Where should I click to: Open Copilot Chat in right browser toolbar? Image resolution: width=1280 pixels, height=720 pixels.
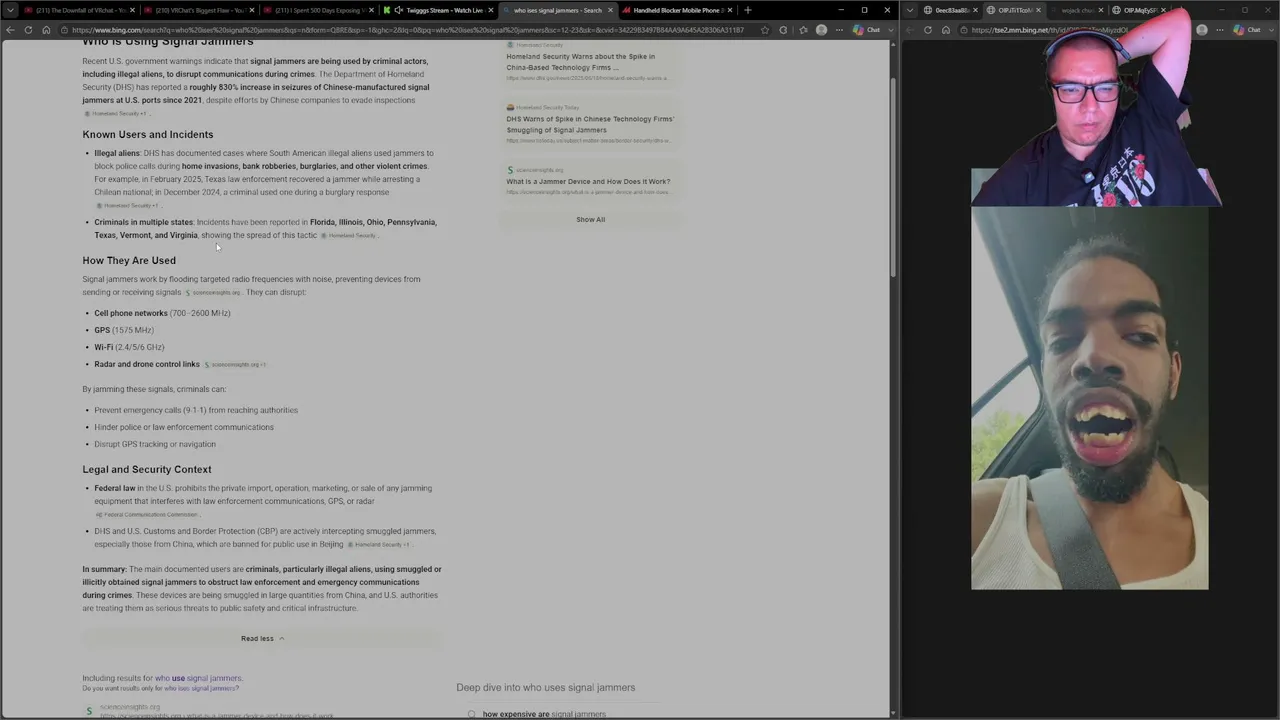coord(1247,30)
